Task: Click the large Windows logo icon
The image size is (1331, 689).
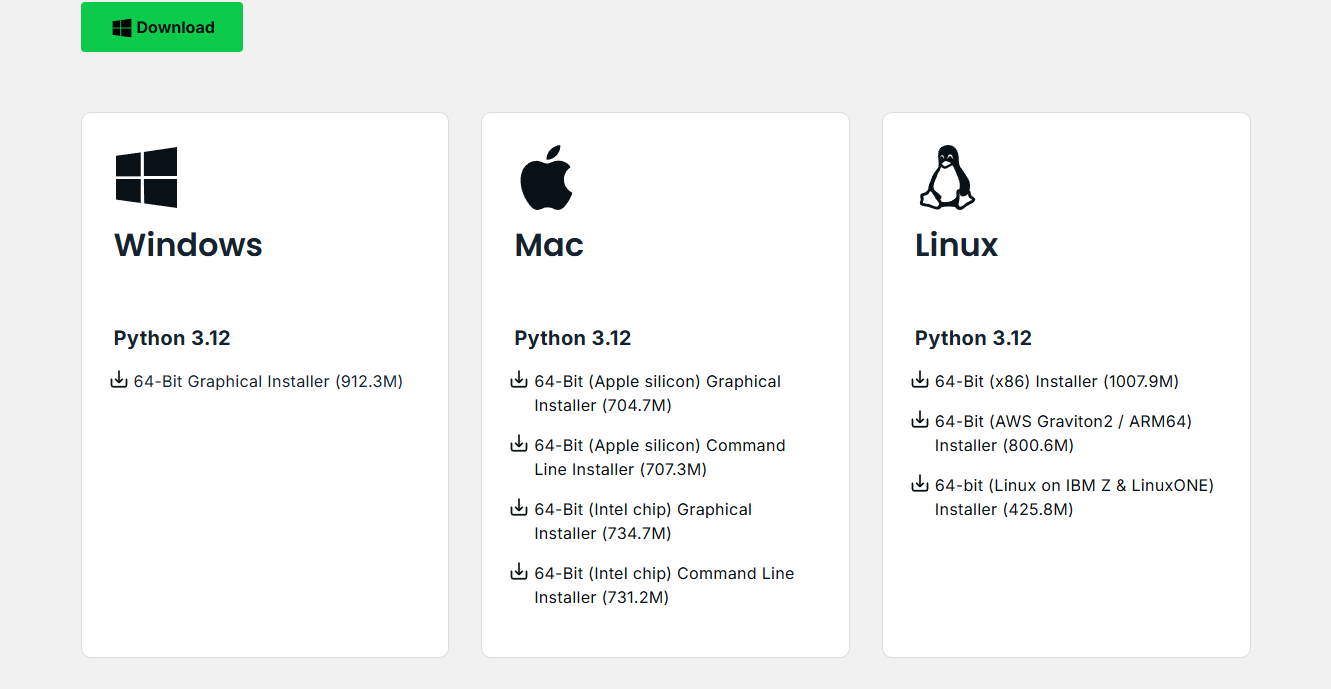Action: pyautogui.click(x=146, y=178)
